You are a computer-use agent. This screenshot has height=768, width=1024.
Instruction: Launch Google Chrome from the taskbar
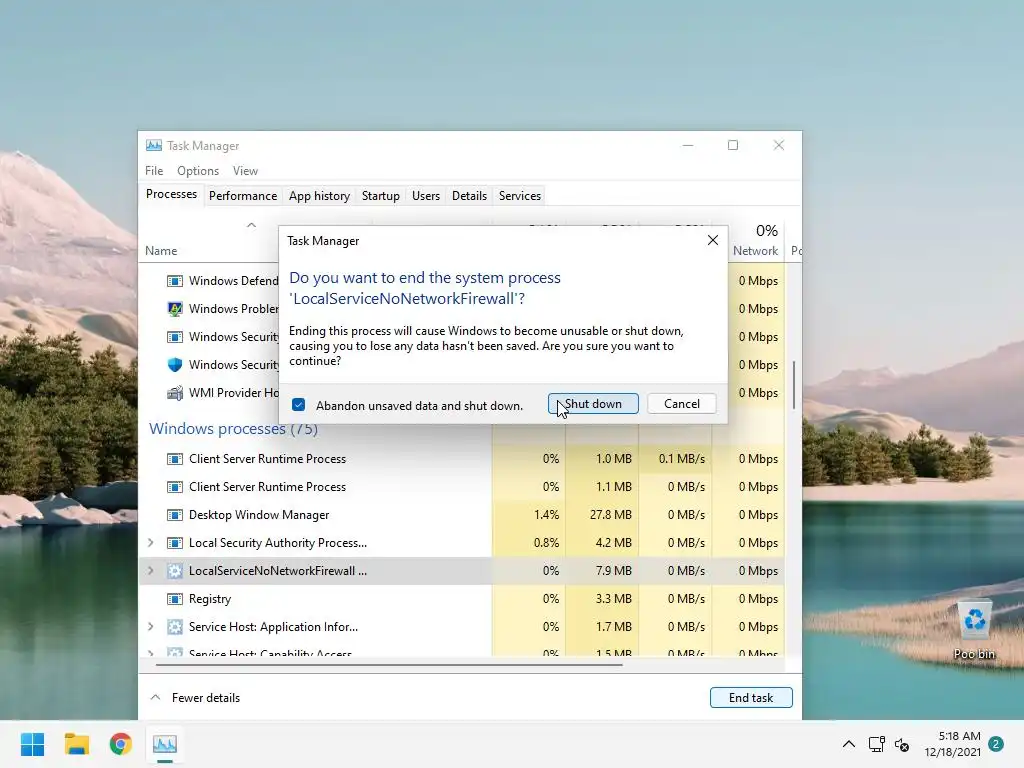[x=121, y=744]
